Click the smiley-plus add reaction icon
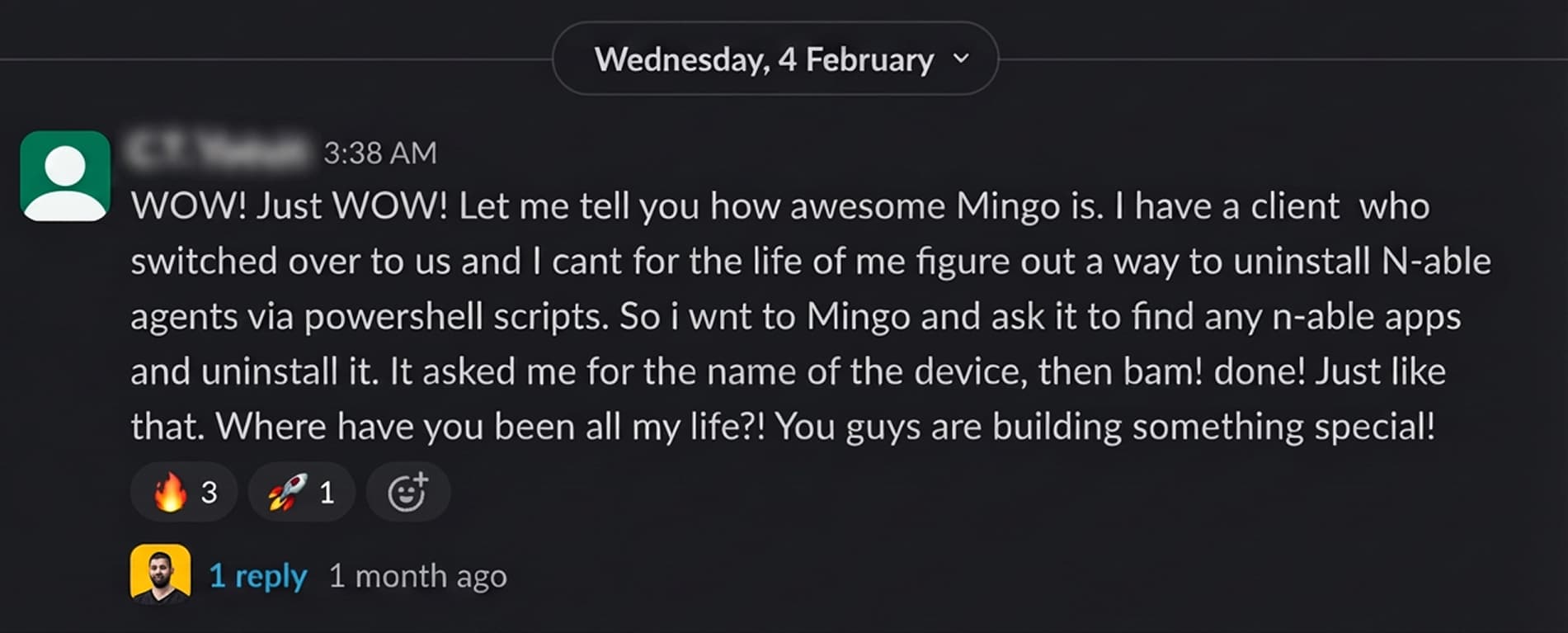 pos(407,491)
